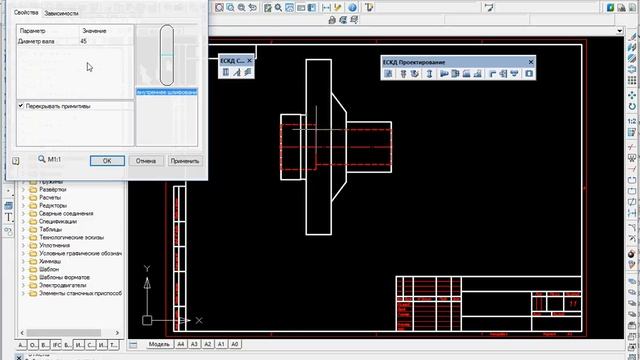Click the linear dimension icon in top toolbar
Viewport: 640px width, 360px height.
coord(326,7)
